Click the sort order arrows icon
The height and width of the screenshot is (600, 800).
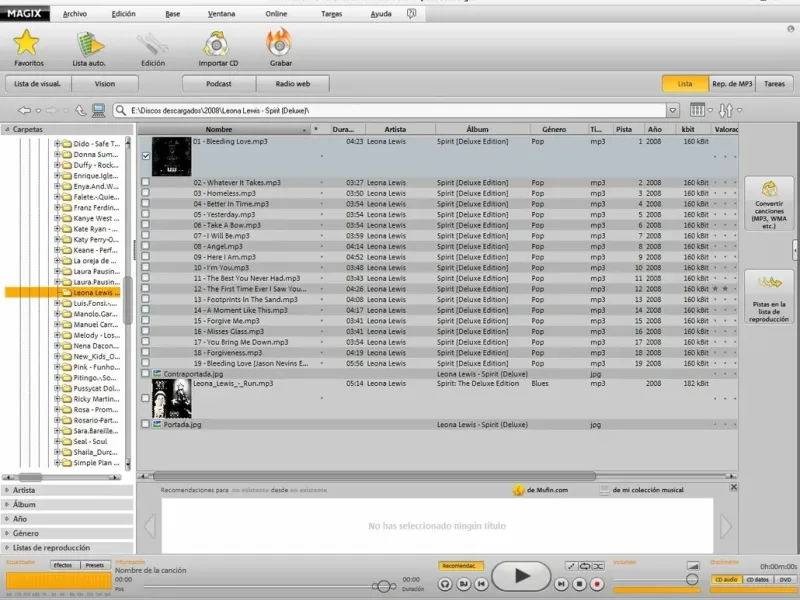726,110
